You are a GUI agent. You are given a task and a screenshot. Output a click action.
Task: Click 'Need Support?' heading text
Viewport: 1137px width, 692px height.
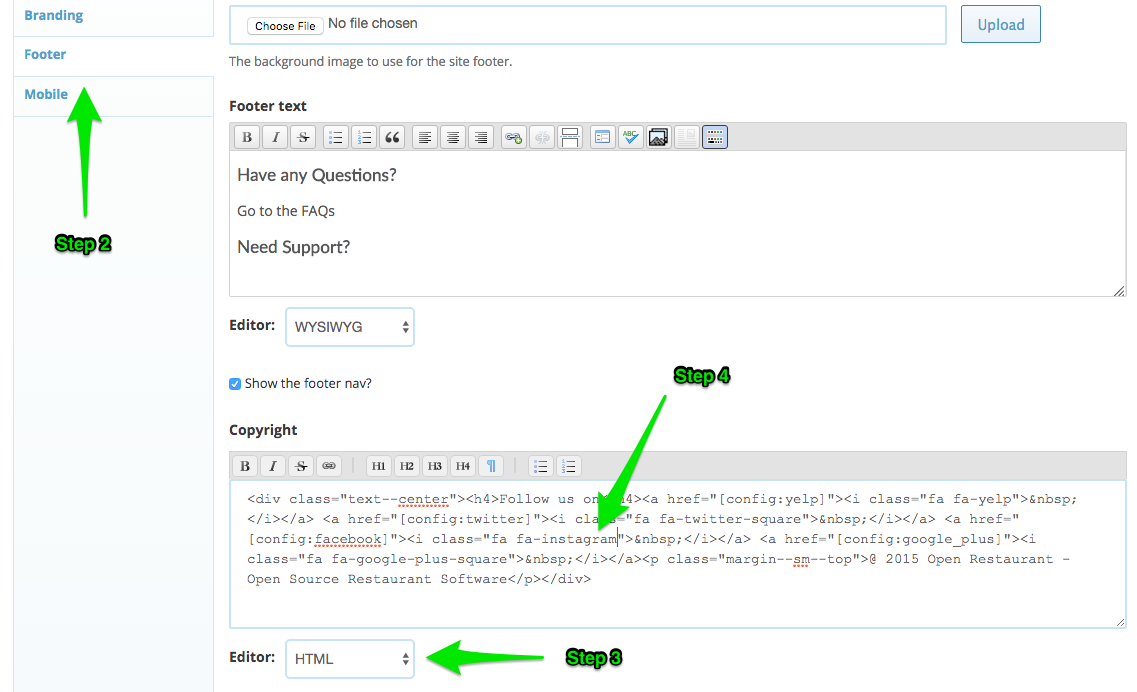tap(294, 247)
